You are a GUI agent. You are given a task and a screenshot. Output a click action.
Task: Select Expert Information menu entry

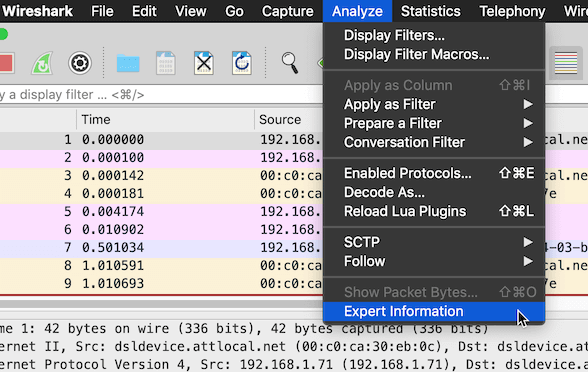pyautogui.click(x=434, y=312)
